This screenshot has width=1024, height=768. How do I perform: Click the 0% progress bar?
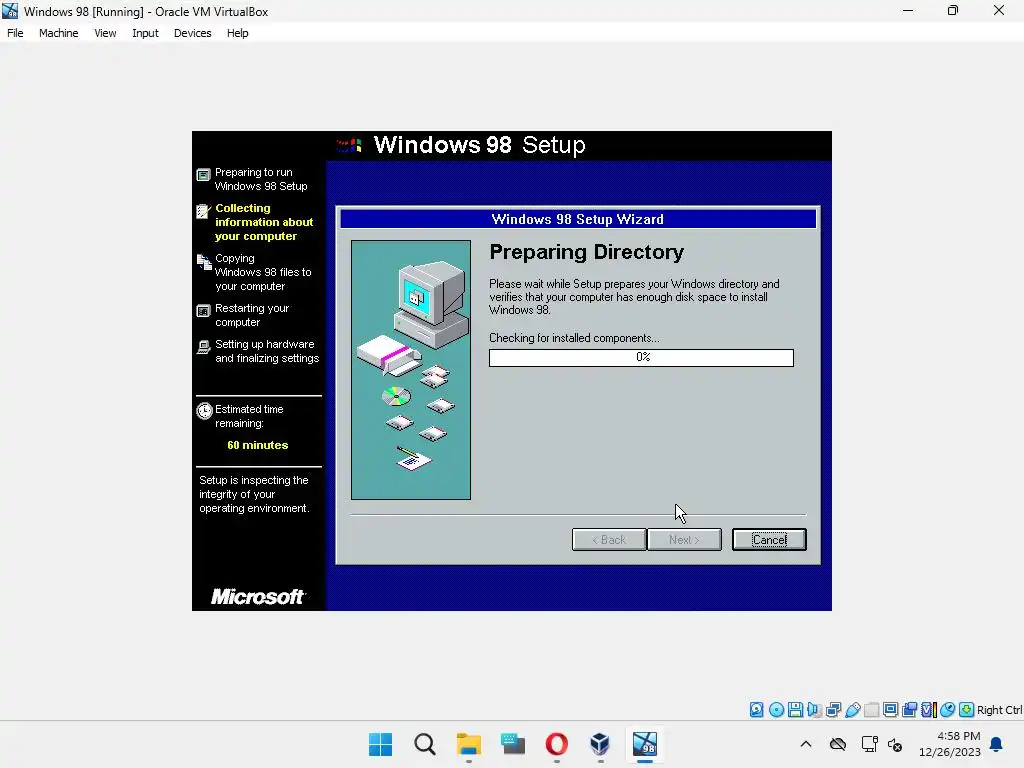(641, 357)
